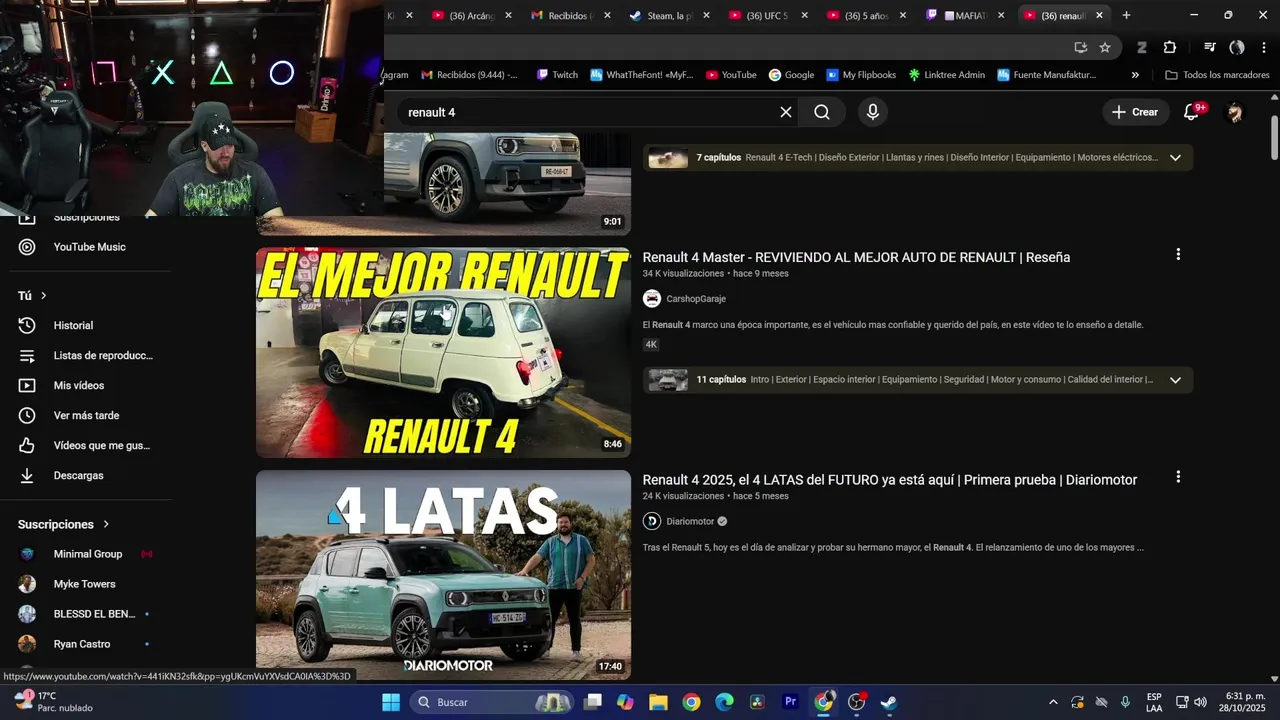The width and height of the screenshot is (1280, 720).
Task: Clear the search box with the X icon
Action: tap(786, 112)
